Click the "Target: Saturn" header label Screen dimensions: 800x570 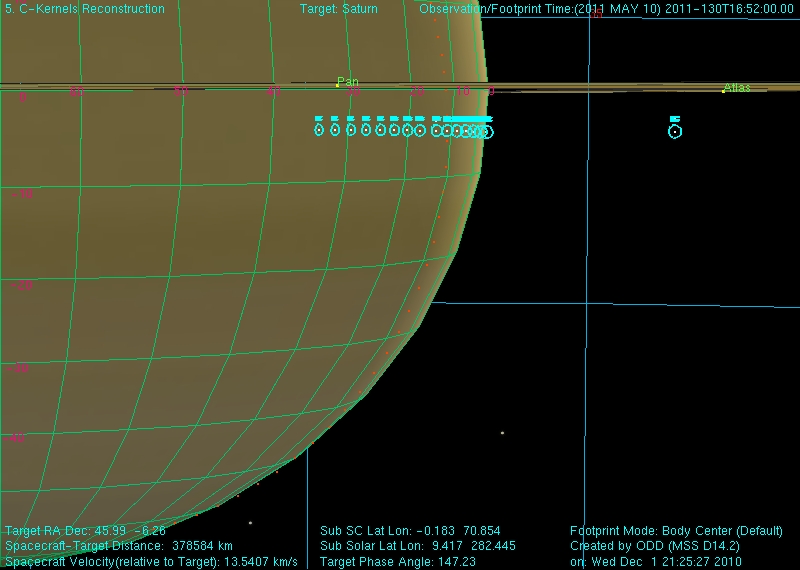(x=339, y=9)
